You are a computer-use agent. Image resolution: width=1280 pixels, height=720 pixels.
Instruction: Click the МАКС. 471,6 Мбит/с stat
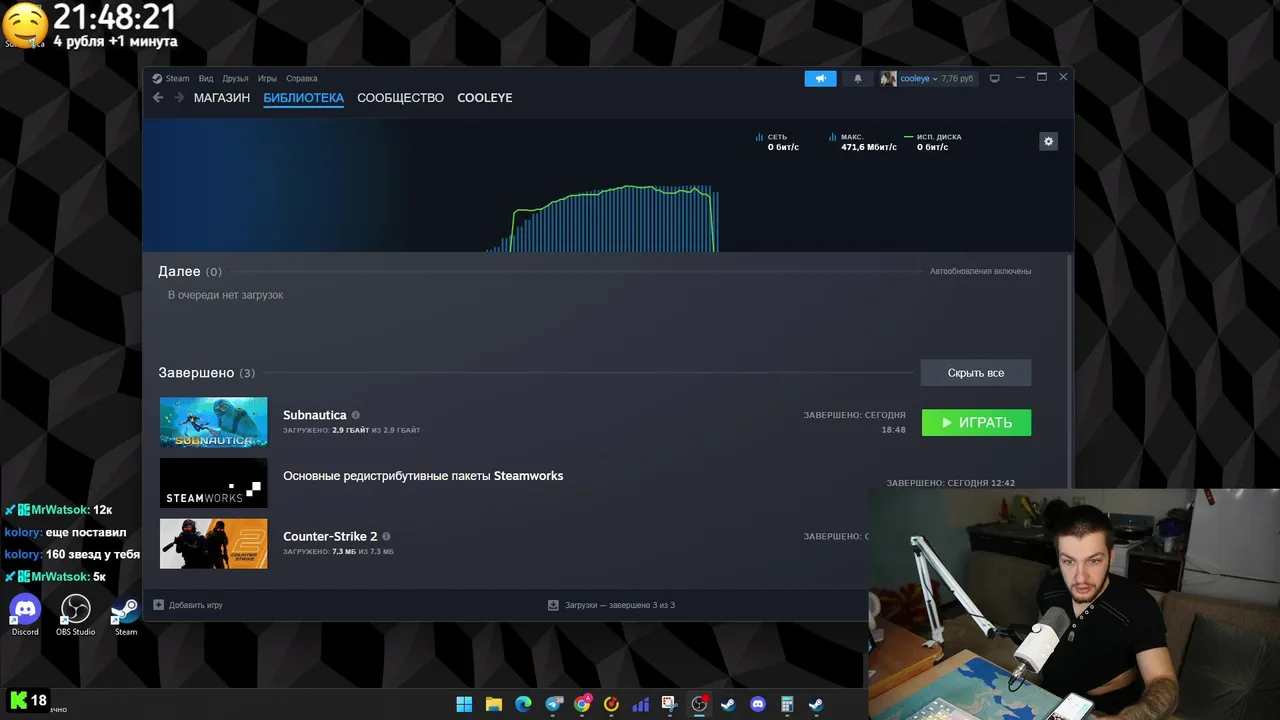[x=863, y=142]
